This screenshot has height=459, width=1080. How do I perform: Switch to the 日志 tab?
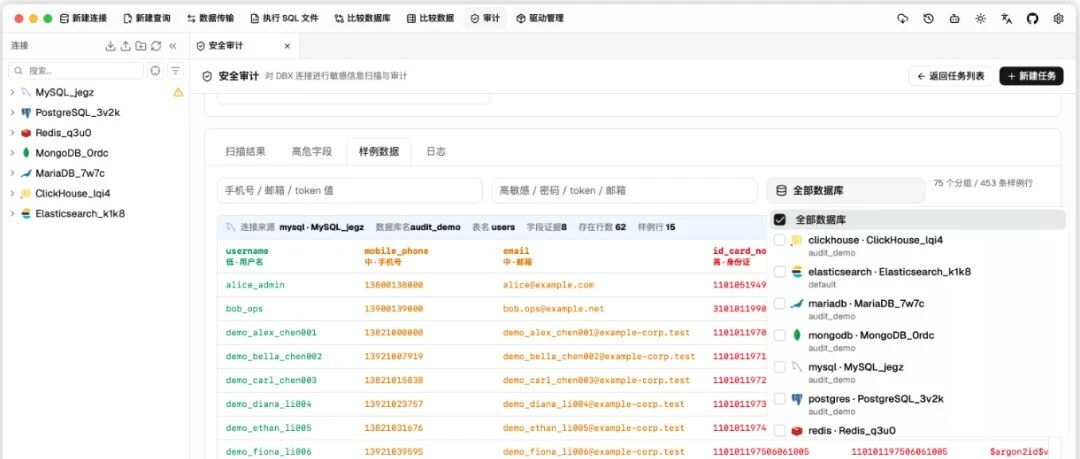(435, 152)
